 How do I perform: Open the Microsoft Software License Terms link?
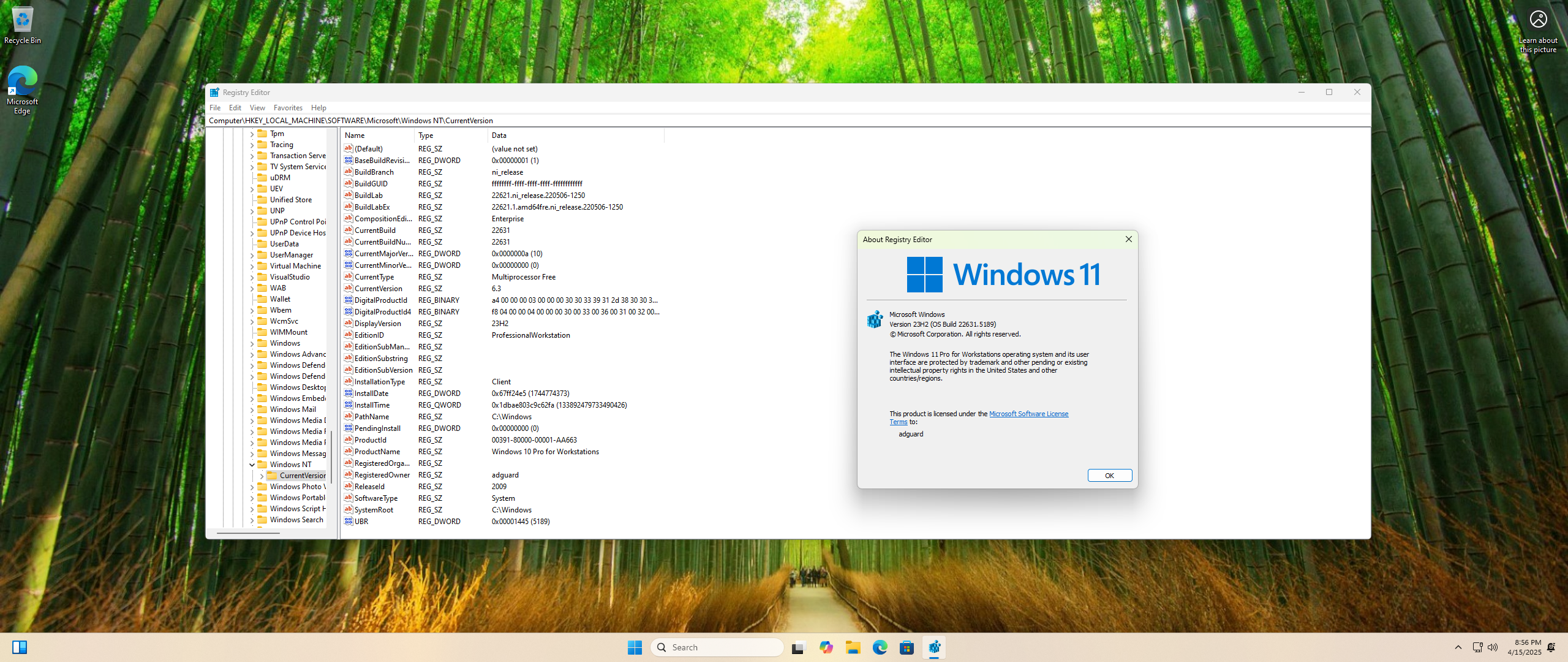[x=1028, y=413]
